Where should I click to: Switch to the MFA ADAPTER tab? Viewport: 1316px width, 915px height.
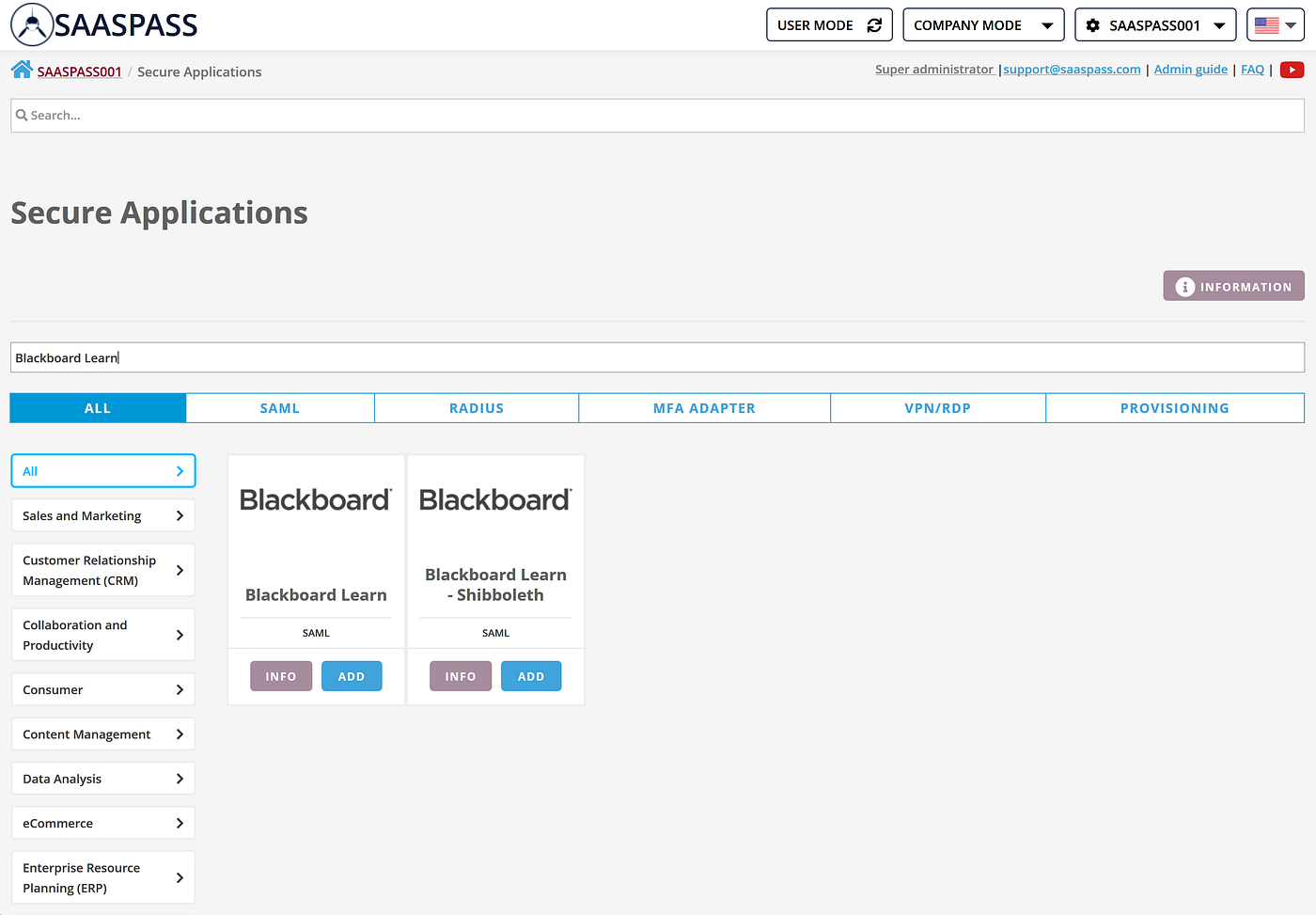coord(704,408)
